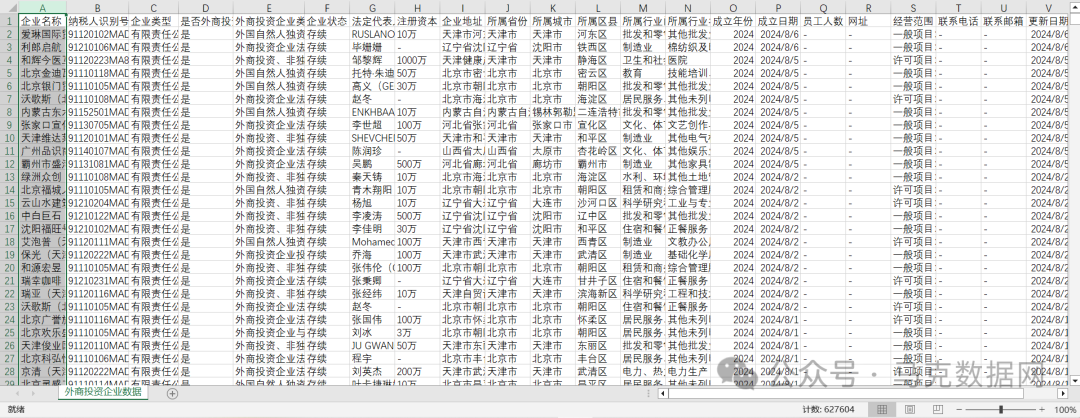Select the 企业类型 header cell
This screenshot has width=1080, height=418.
153,21
